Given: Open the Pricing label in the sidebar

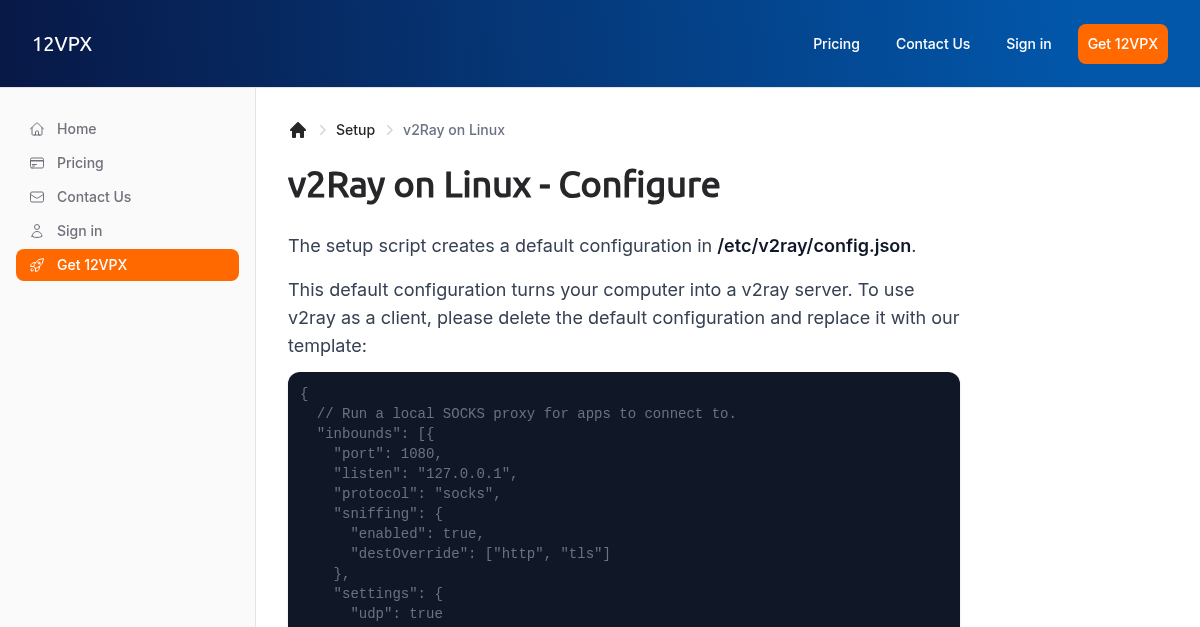Looking at the screenshot, I should point(80,163).
